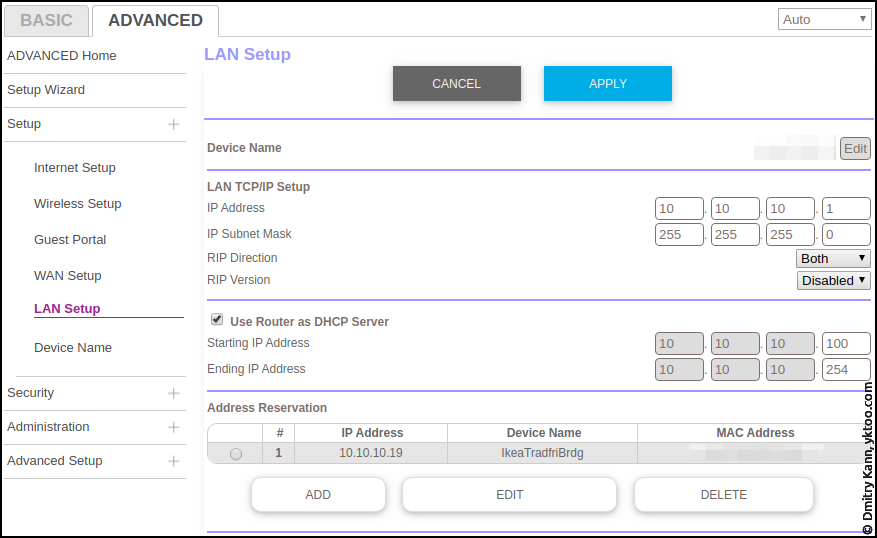Focus first octet of IP Subnet Mask

click(x=679, y=235)
